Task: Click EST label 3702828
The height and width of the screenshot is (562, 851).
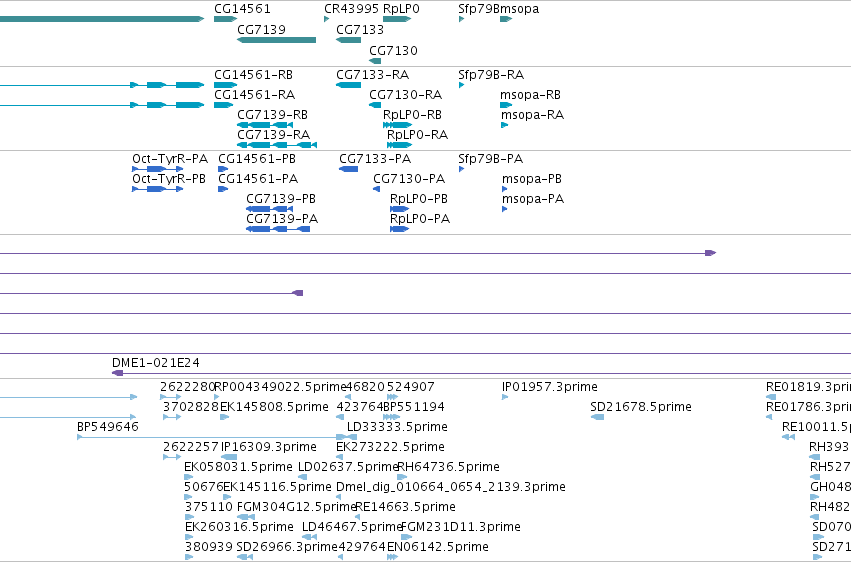Action: tap(190, 407)
